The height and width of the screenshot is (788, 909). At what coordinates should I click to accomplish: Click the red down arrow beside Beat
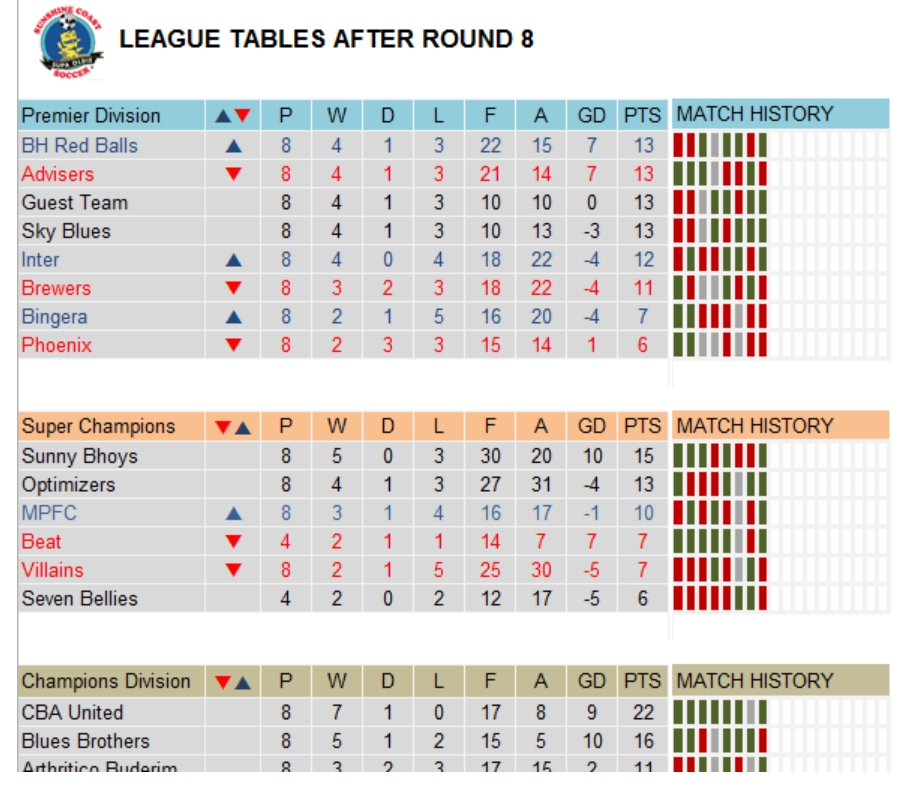[234, 542]
